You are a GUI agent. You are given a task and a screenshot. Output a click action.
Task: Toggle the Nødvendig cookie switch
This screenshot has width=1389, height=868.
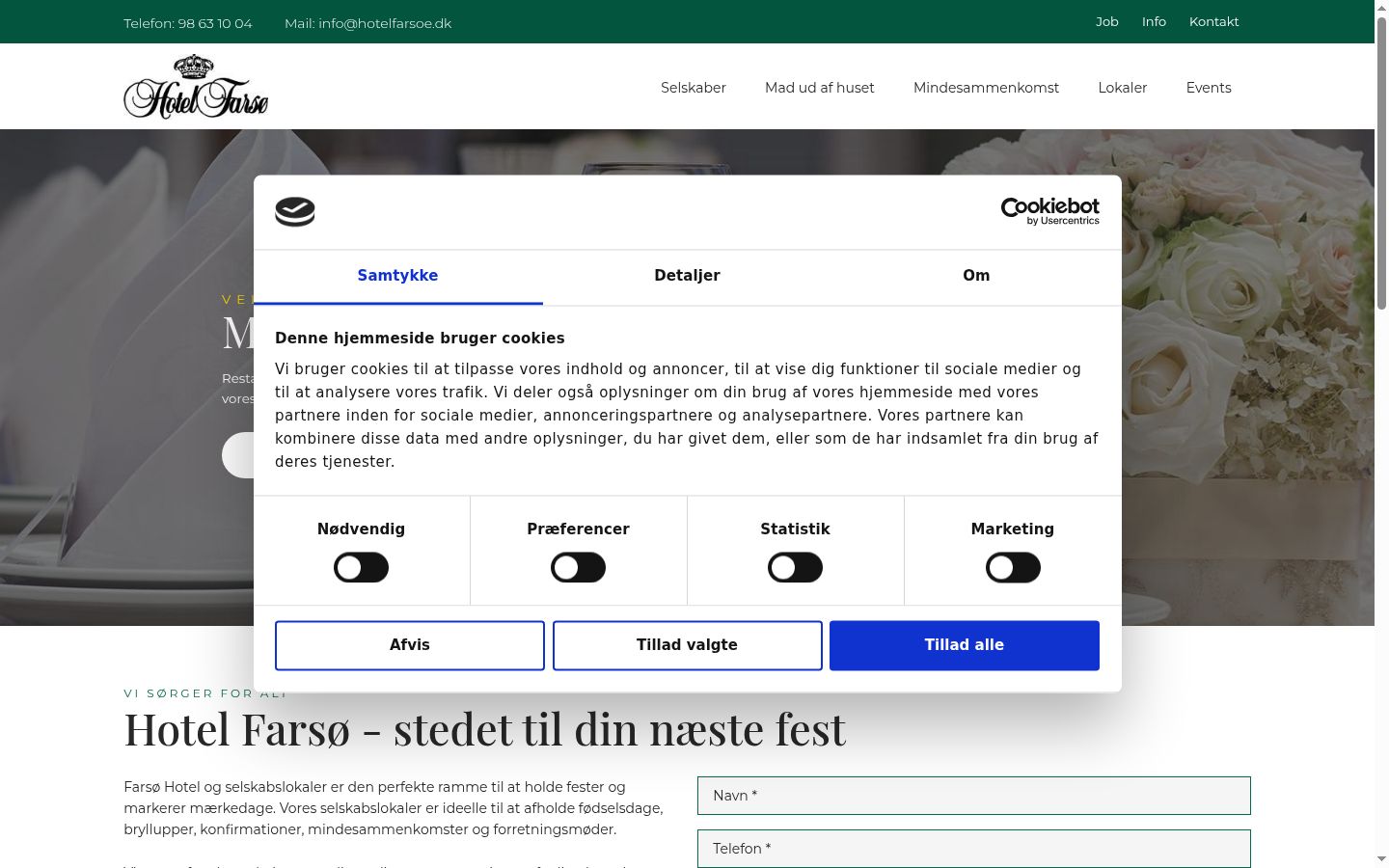(361, 567)
